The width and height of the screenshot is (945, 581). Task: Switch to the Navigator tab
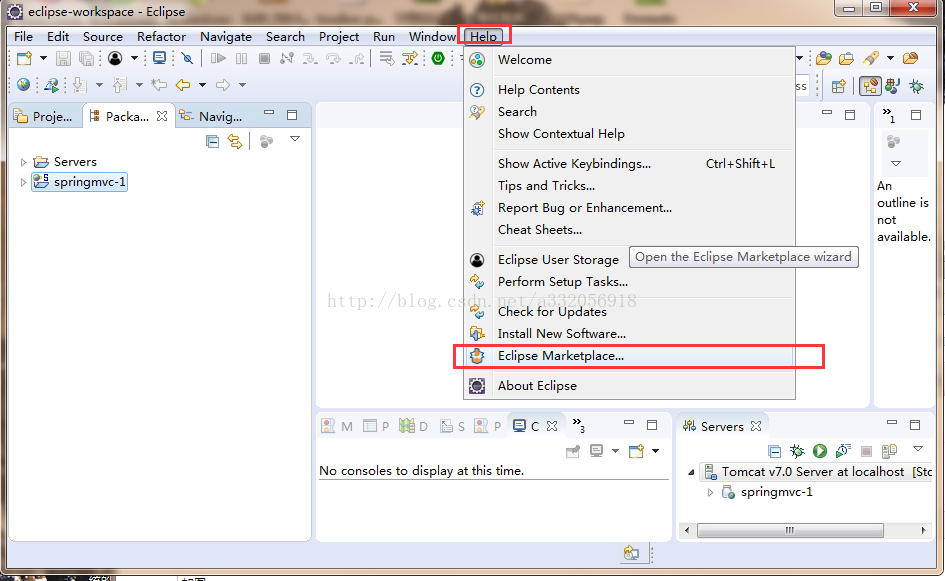(212, 116)
